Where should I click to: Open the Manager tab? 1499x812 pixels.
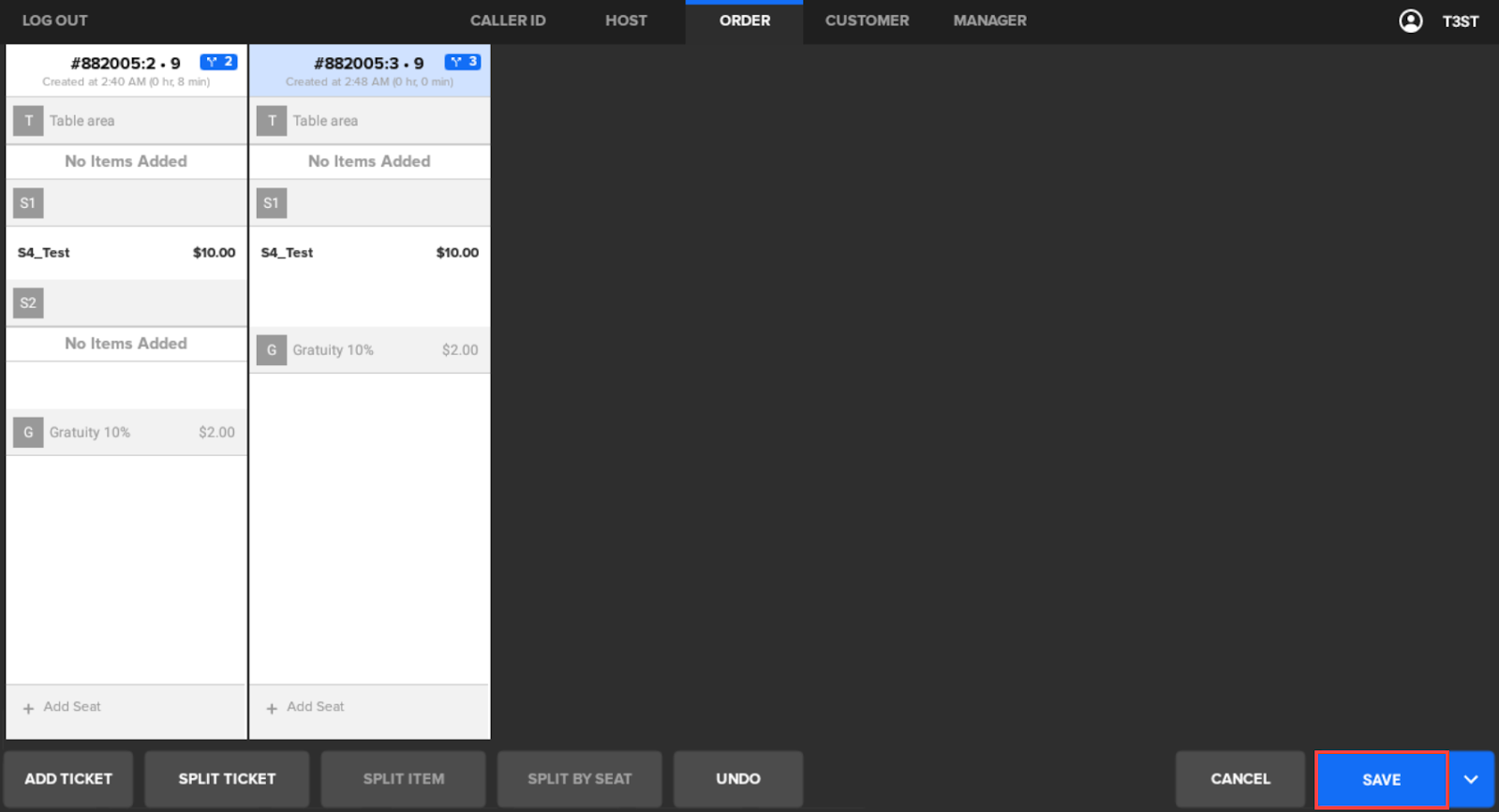coord(989,21)
